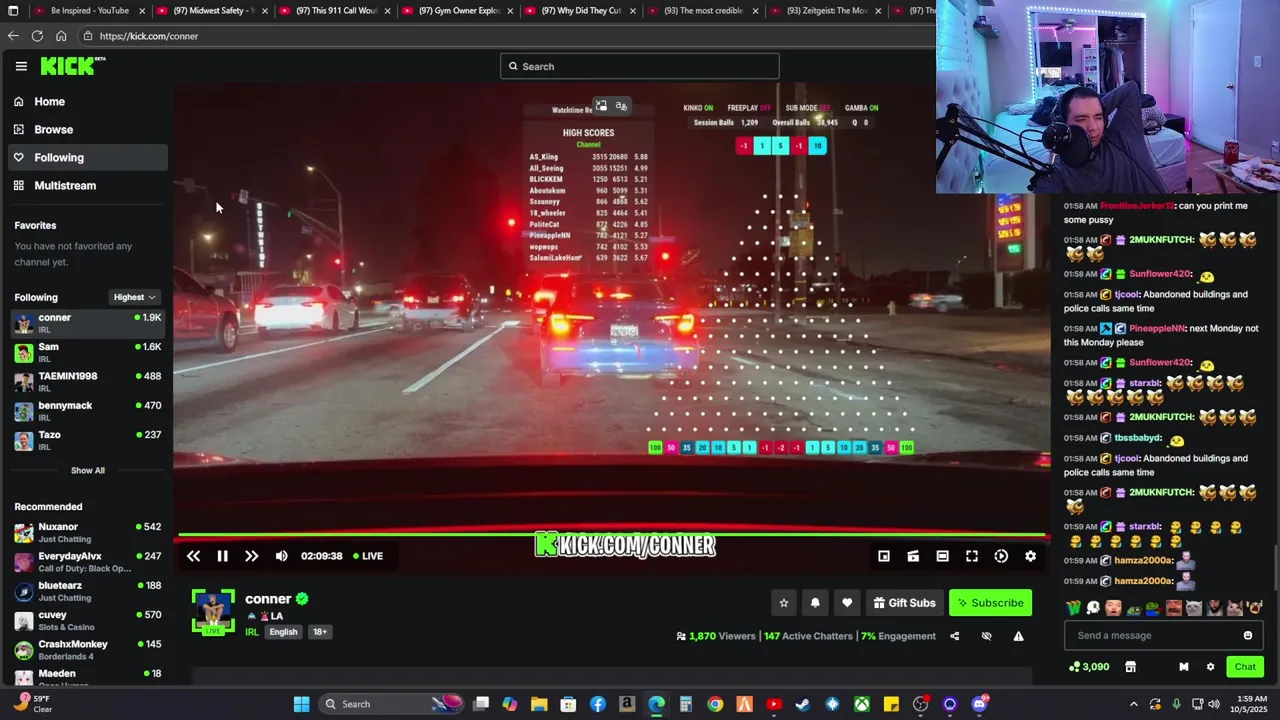
Task: Open Tazo channel in Following
Action: (x=88, y=440)
